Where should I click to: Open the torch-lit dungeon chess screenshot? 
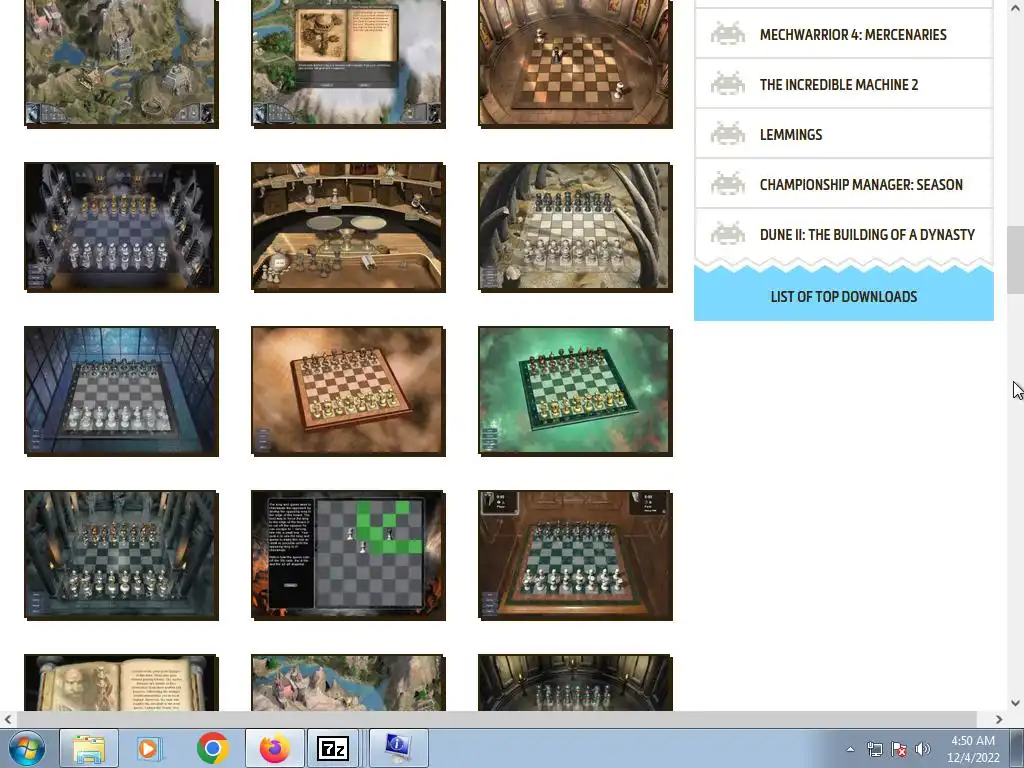(121, 554)
